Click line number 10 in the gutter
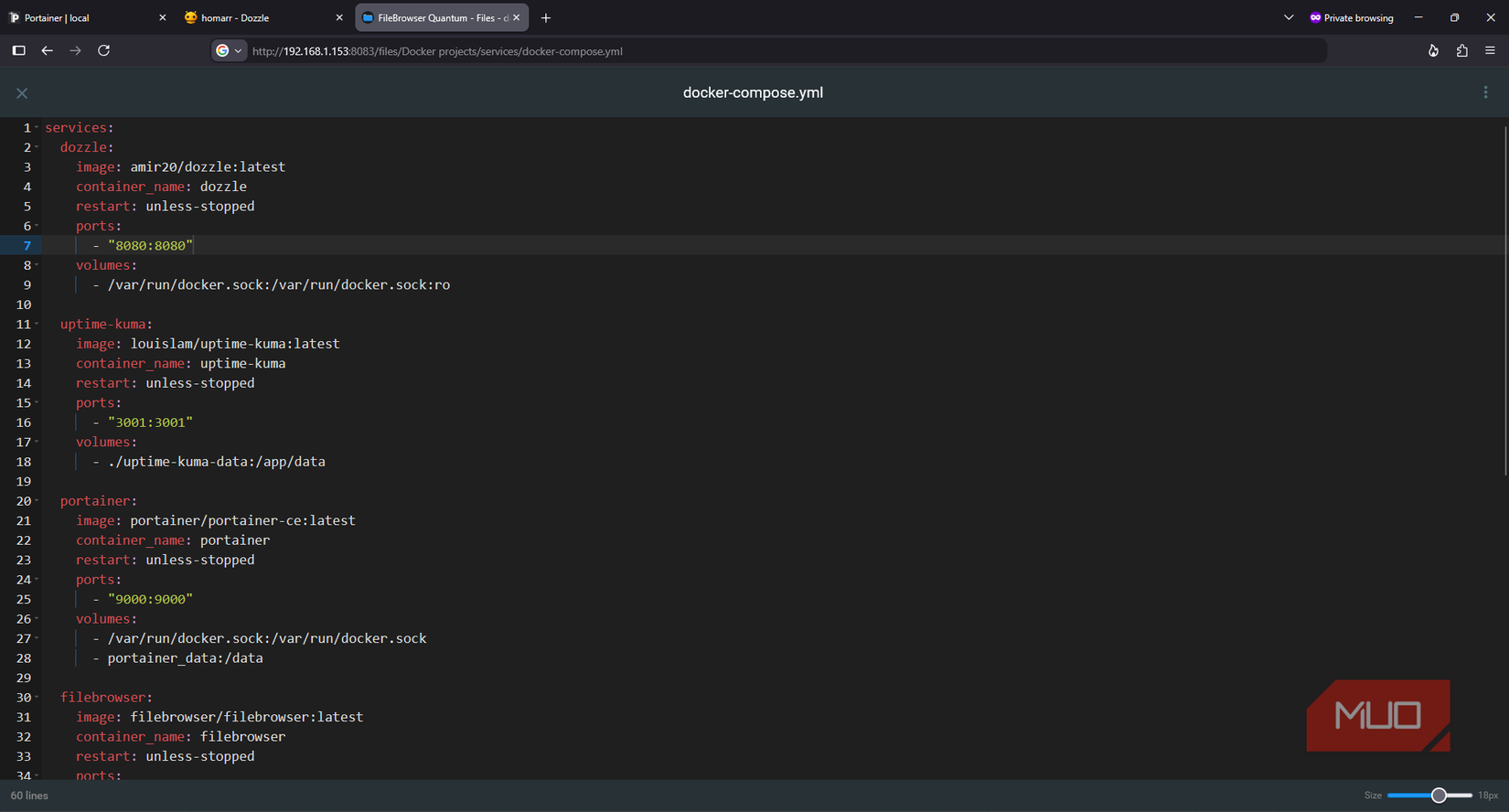The image size is (1509, 812). (24, 304)
